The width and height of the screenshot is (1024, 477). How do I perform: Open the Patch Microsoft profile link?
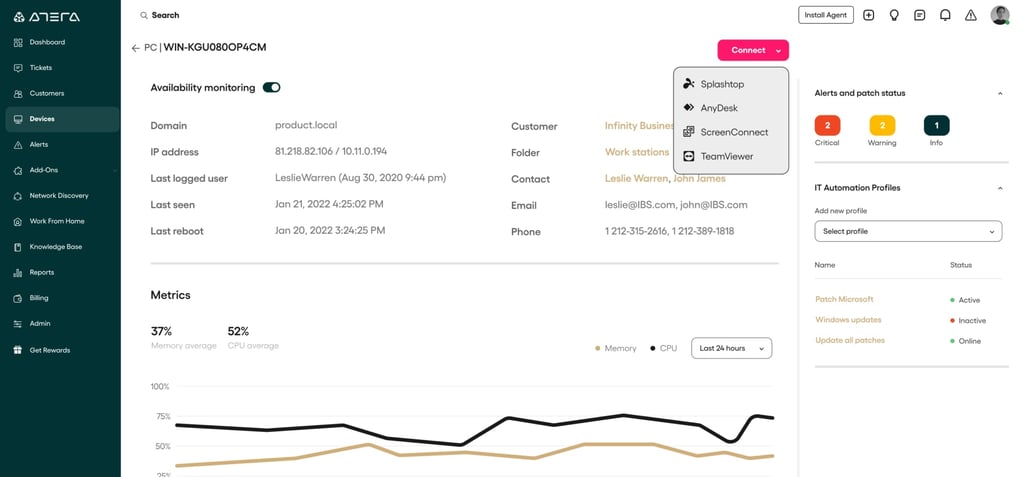(x=844, y=299)
